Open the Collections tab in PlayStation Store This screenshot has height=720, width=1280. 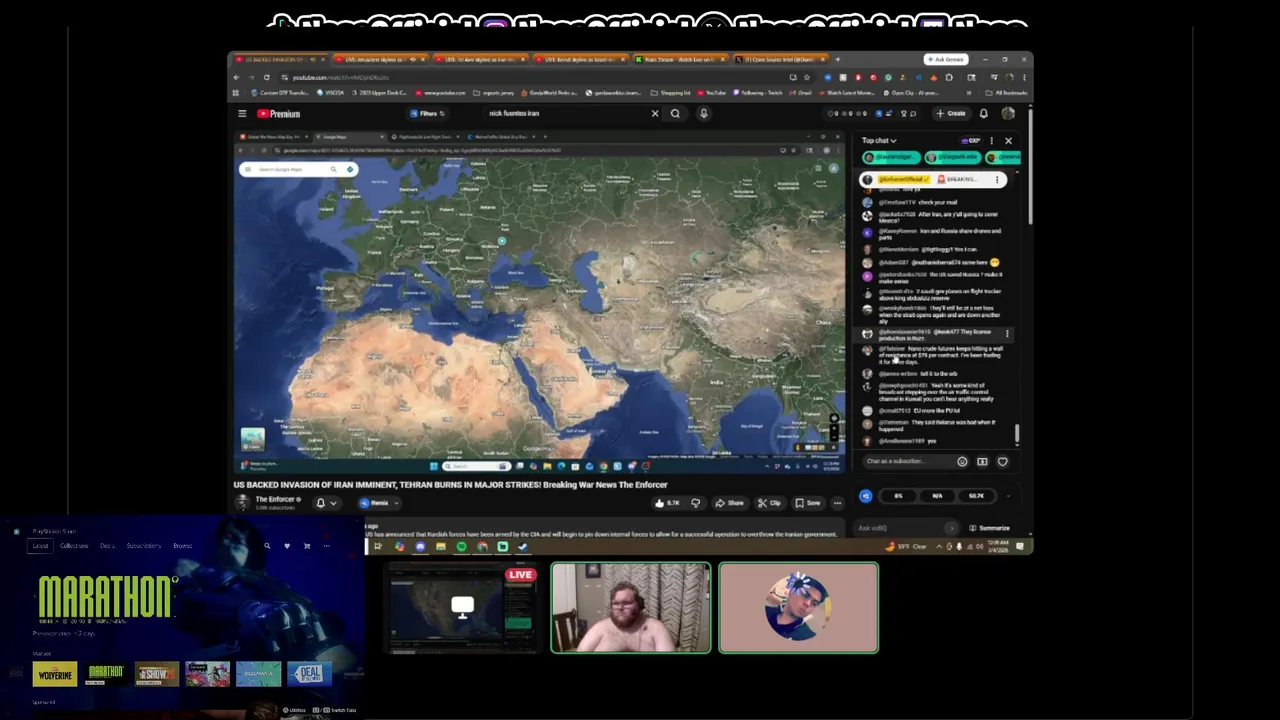coord(73,546)
